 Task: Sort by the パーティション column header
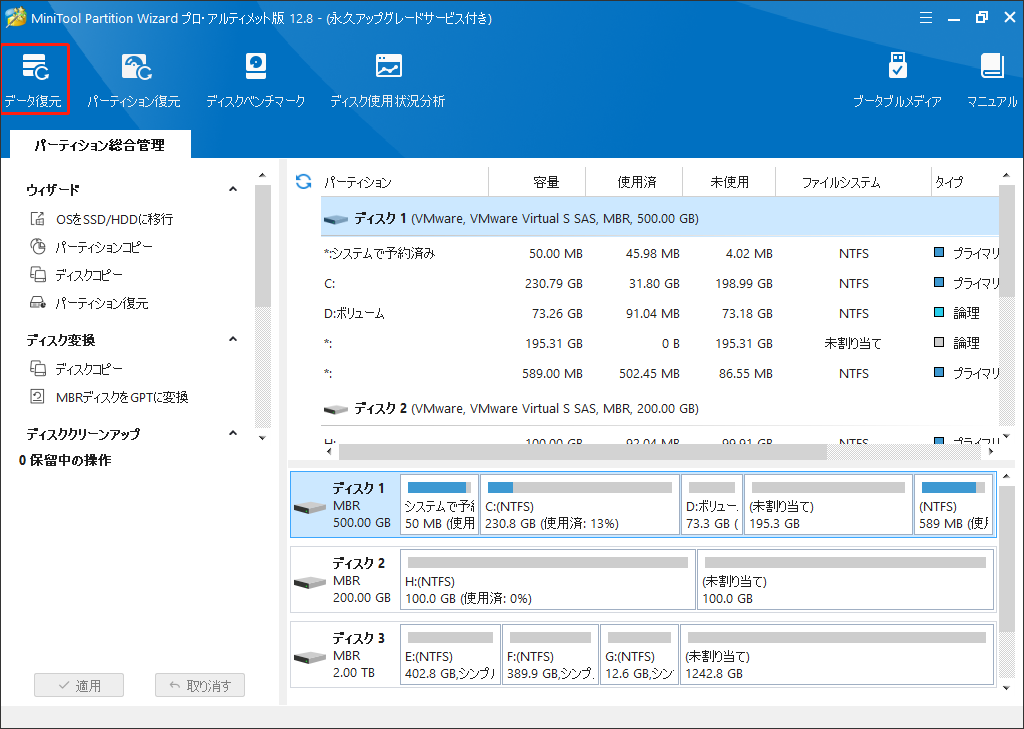point(405,182)
